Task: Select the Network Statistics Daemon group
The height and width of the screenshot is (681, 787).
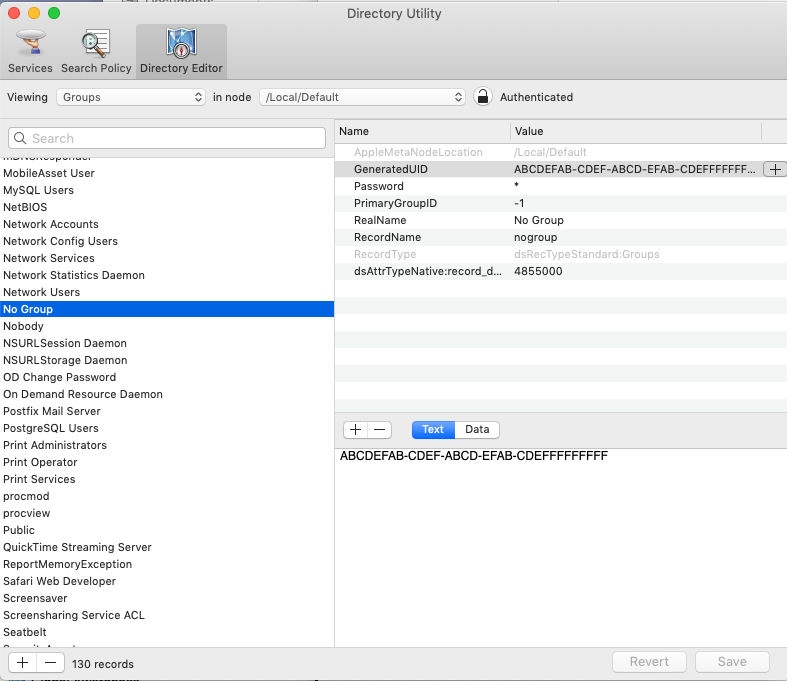Action: pyautogui.click(x=167, y=276)
